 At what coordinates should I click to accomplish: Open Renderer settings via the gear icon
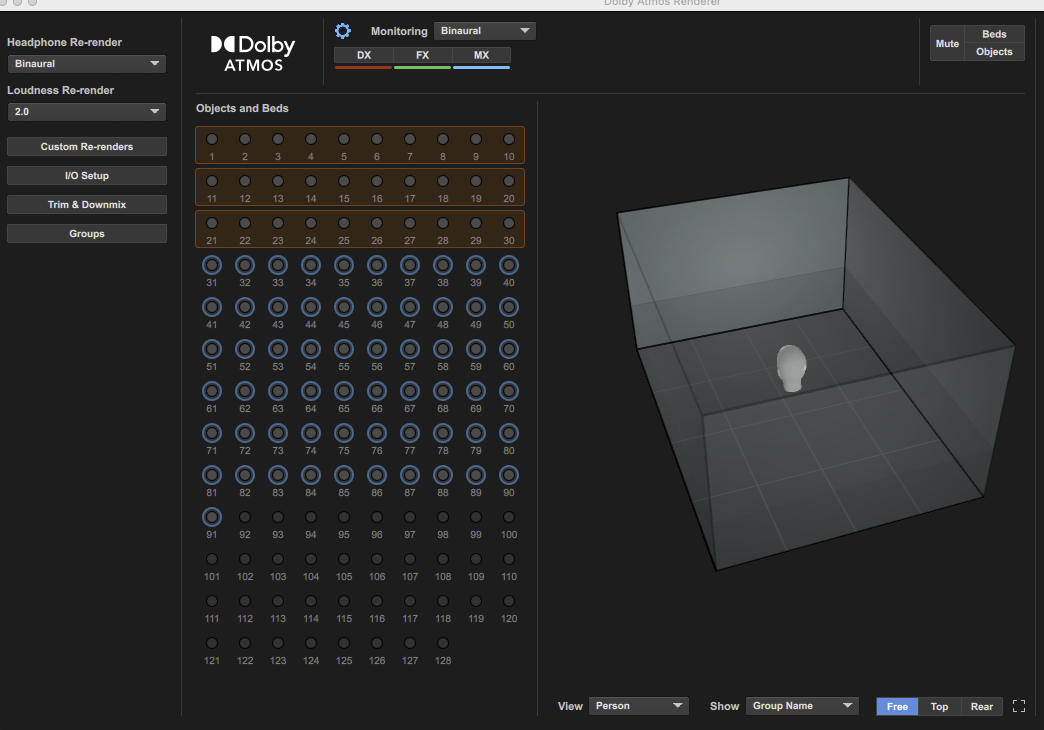343,30
